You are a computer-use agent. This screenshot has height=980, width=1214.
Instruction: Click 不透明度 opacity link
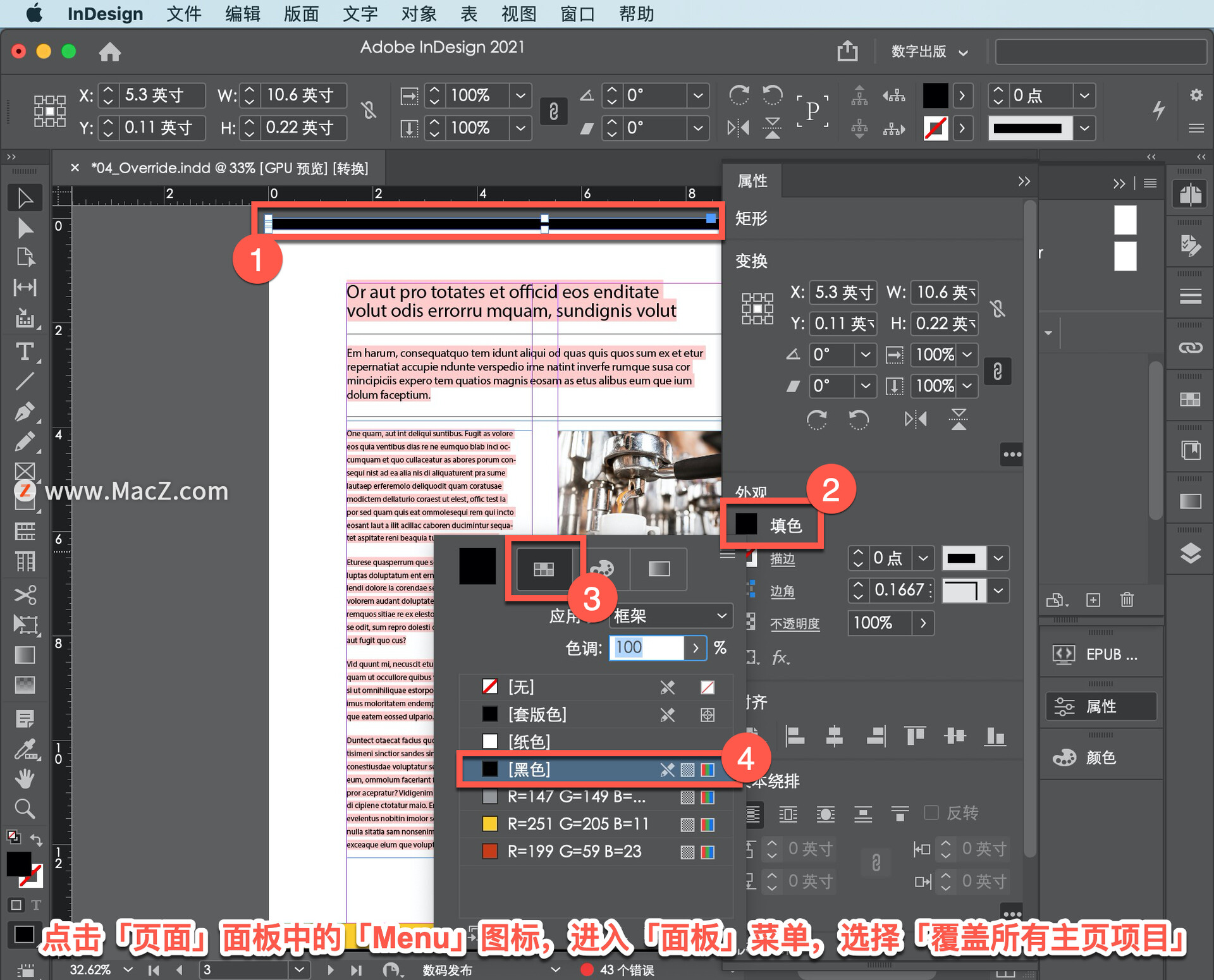tap(795, 623)
